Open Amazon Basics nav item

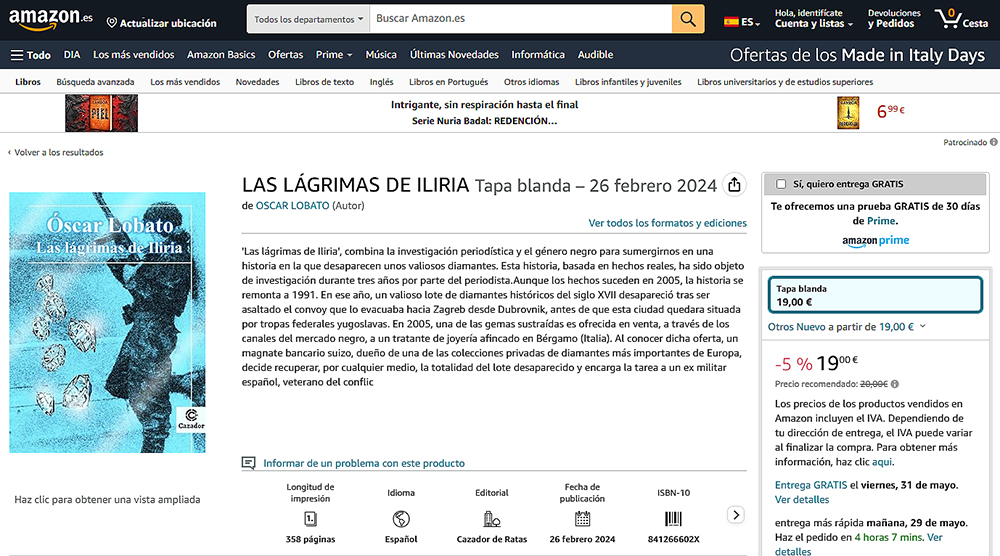[x=221, y=55]
